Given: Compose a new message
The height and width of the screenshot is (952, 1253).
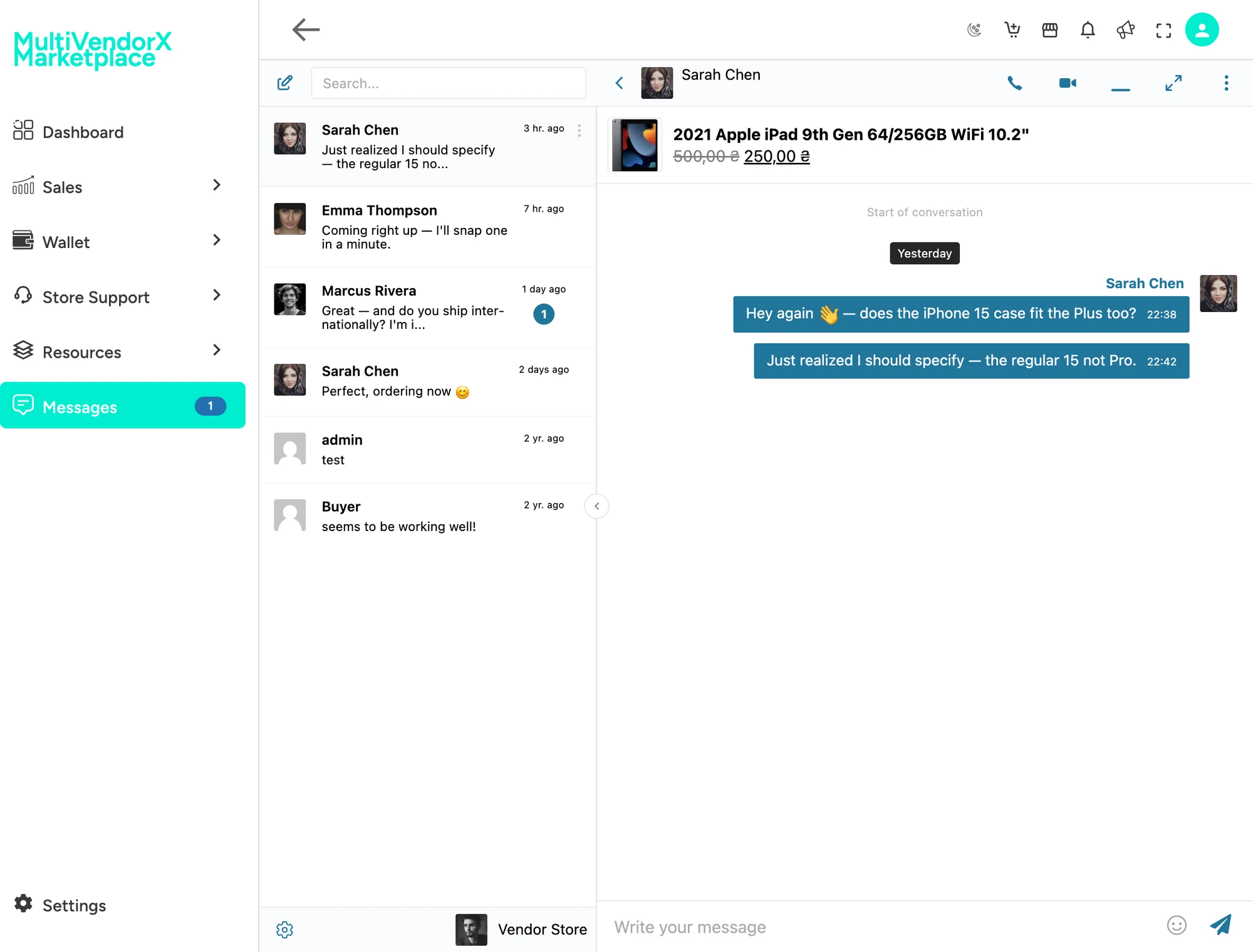Looking at the screenshot, I should point(285,83).
